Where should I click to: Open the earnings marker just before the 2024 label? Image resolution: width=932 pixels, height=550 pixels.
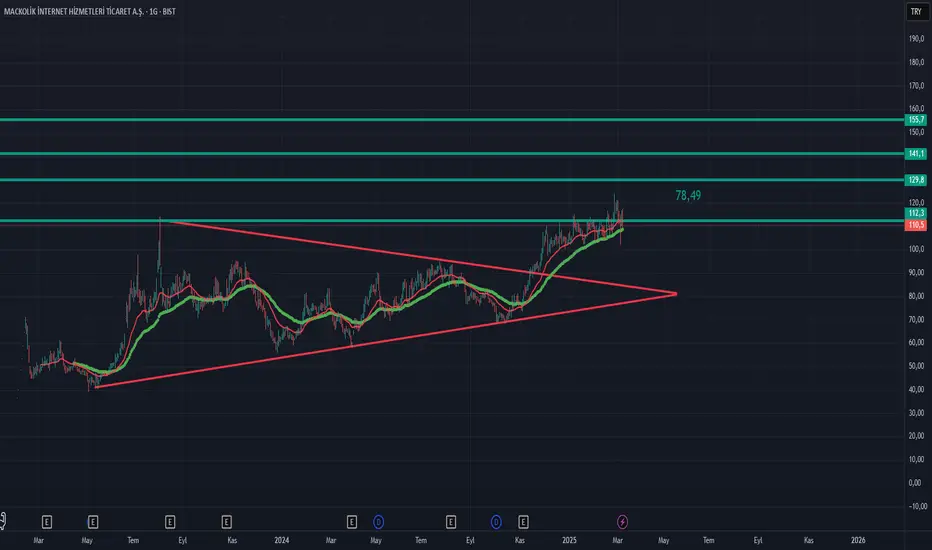pyautogui.click(x=226, y=522)
